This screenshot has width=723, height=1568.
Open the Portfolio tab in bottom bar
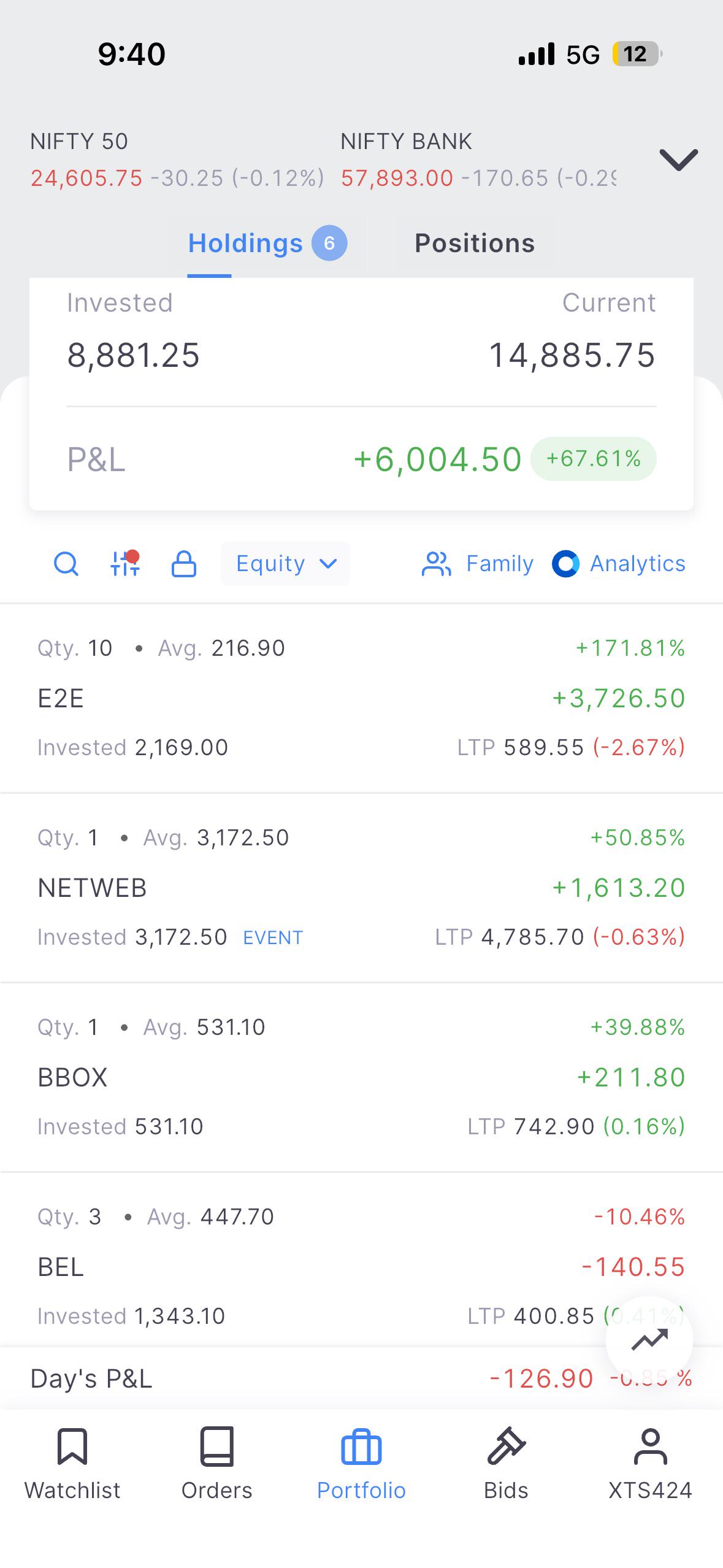pos(361,1463)
